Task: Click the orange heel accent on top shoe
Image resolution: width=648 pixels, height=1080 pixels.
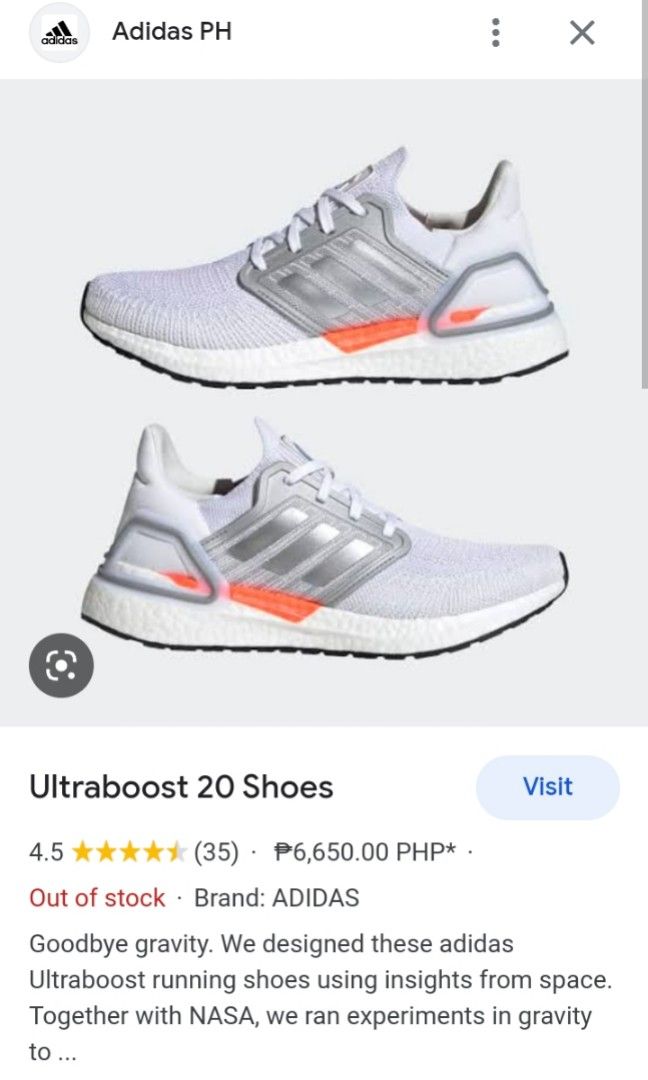Action: click(370, 333)
